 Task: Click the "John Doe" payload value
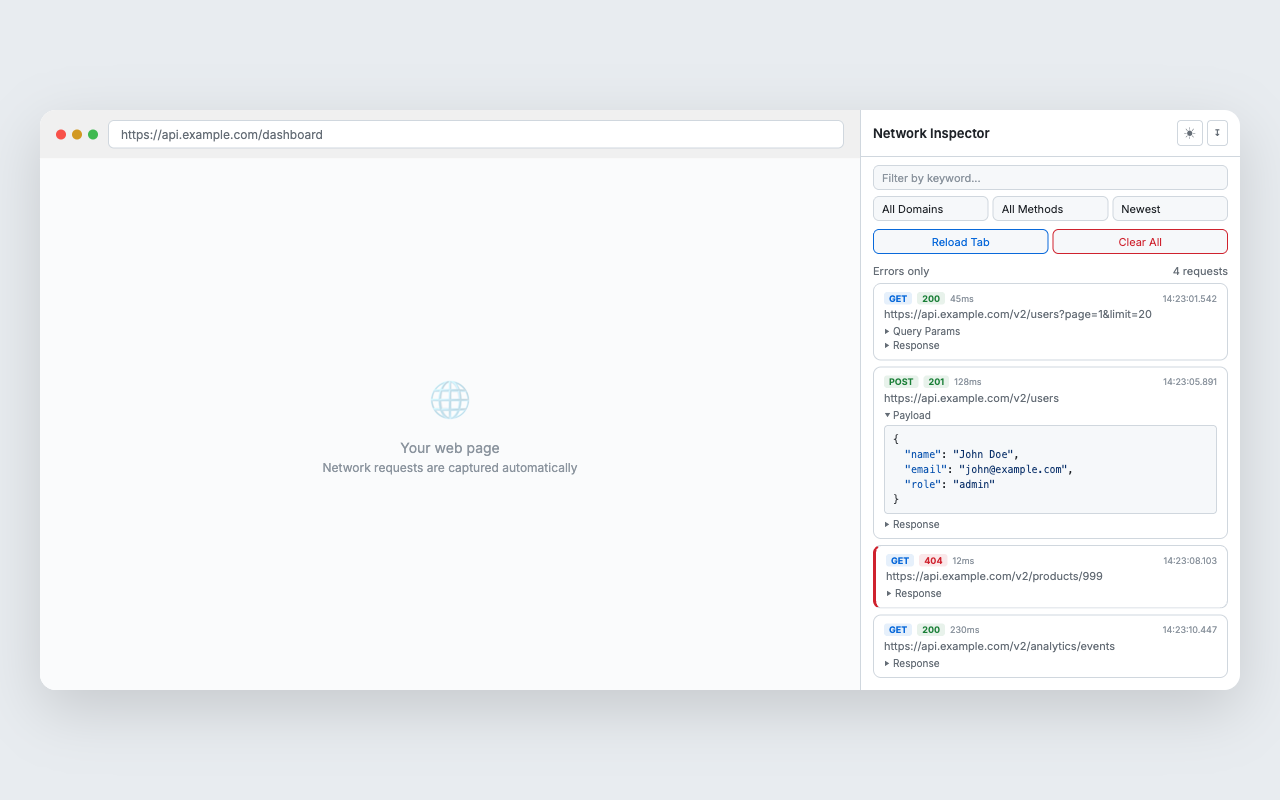tap(984, 454)
